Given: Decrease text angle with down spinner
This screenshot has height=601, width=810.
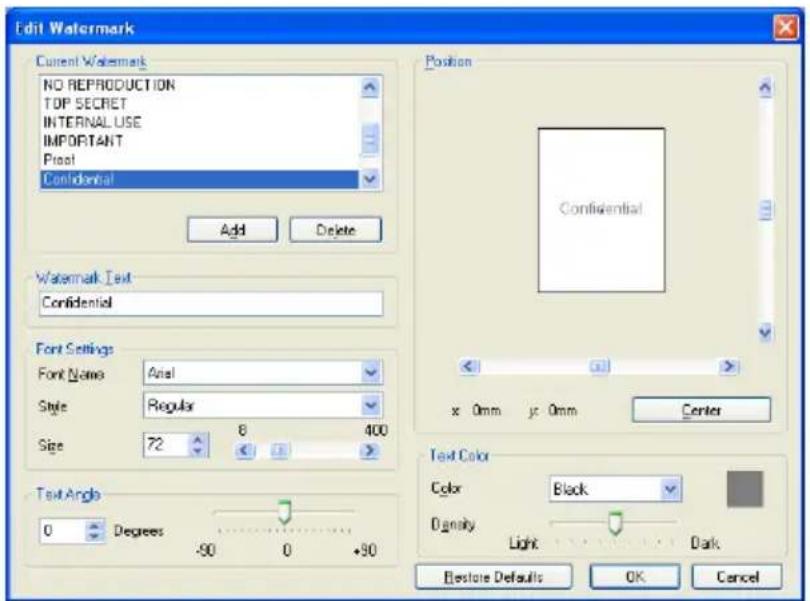Looking at the screenshot, I should pos(94,536).
